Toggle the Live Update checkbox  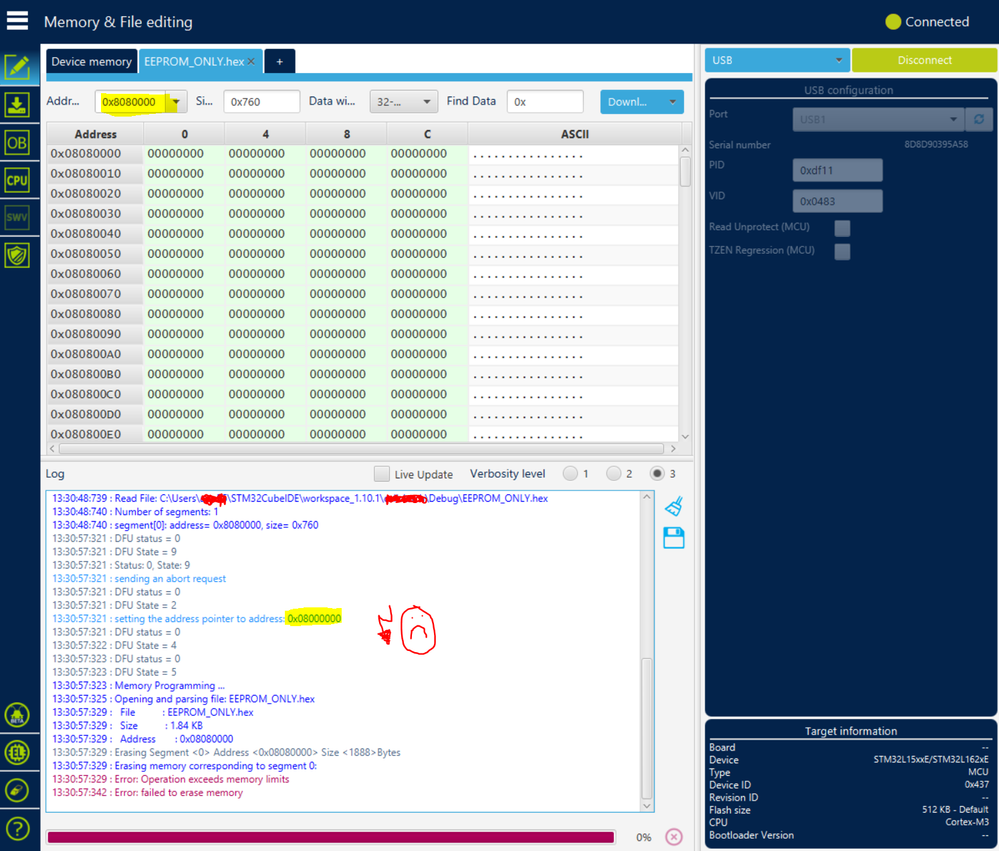pos(382,474)
